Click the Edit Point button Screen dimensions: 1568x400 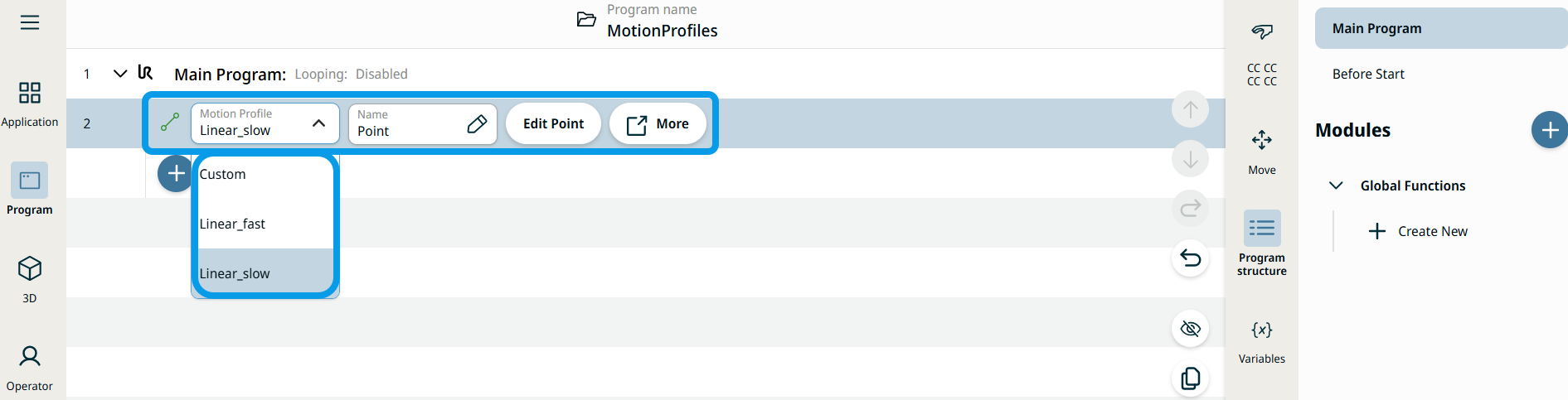point(553,123)
